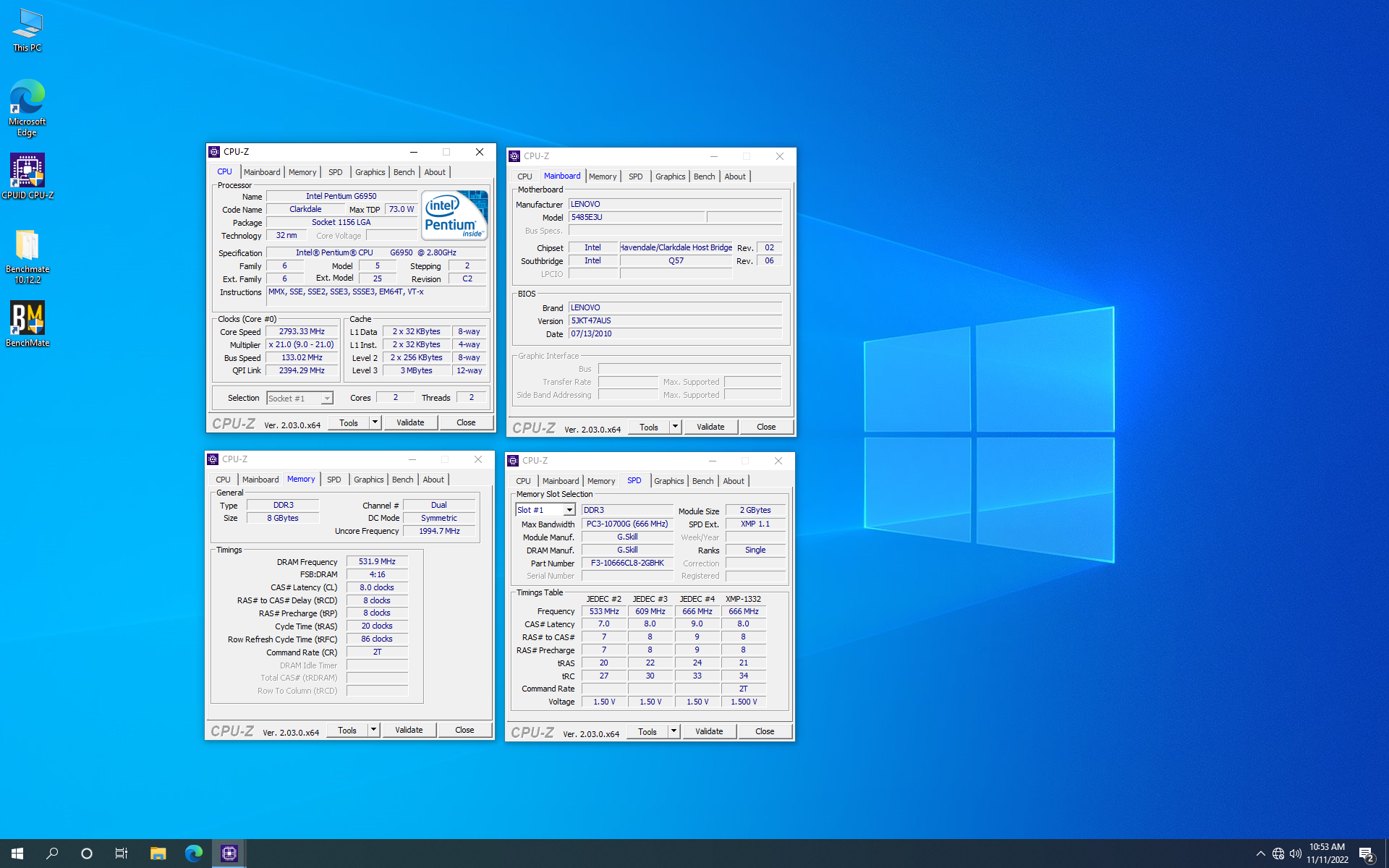Click CPU-Z title icon in CPU window

coord(214,152)
